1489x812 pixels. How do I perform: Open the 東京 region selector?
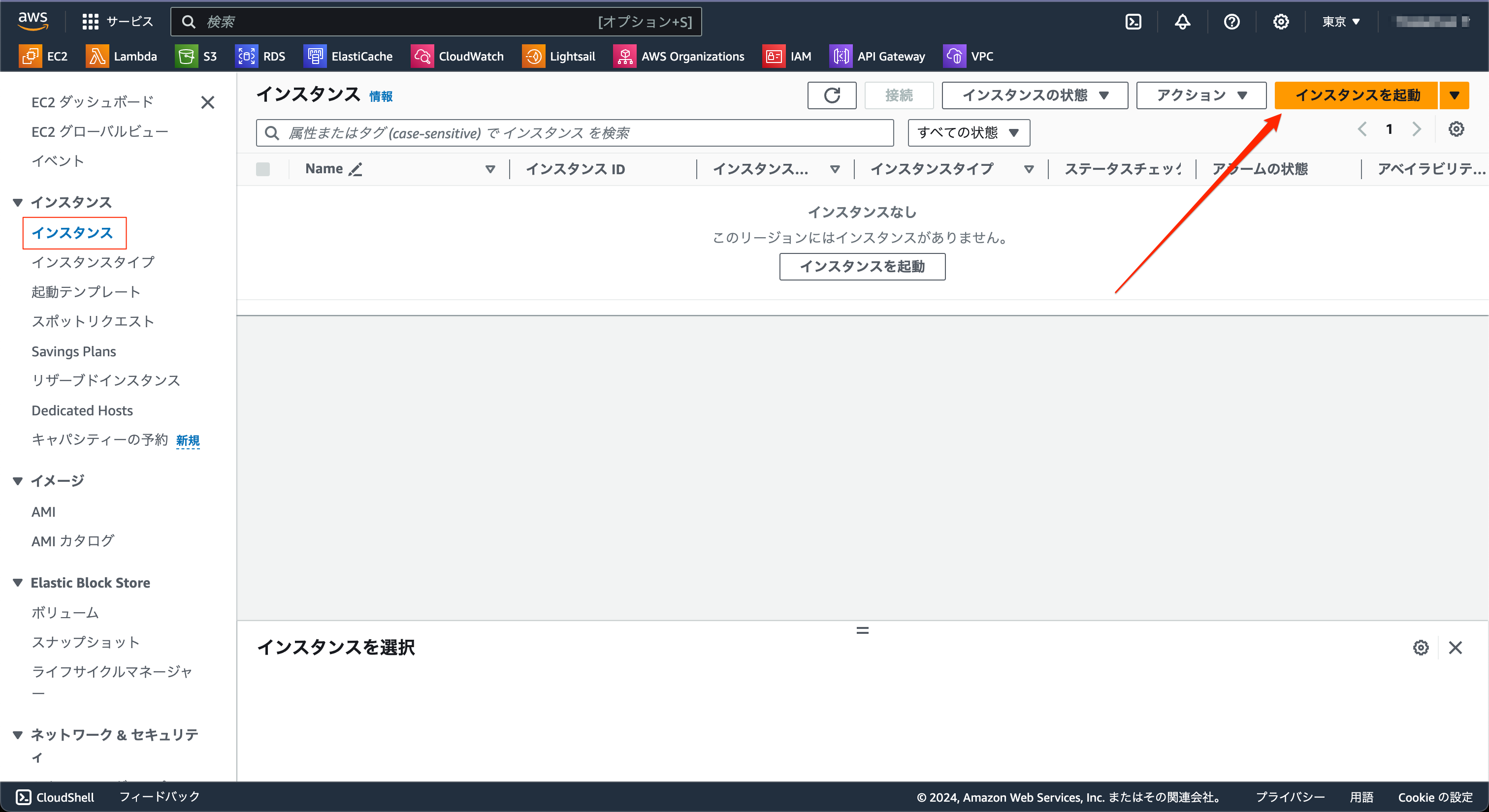[1340, 21]
